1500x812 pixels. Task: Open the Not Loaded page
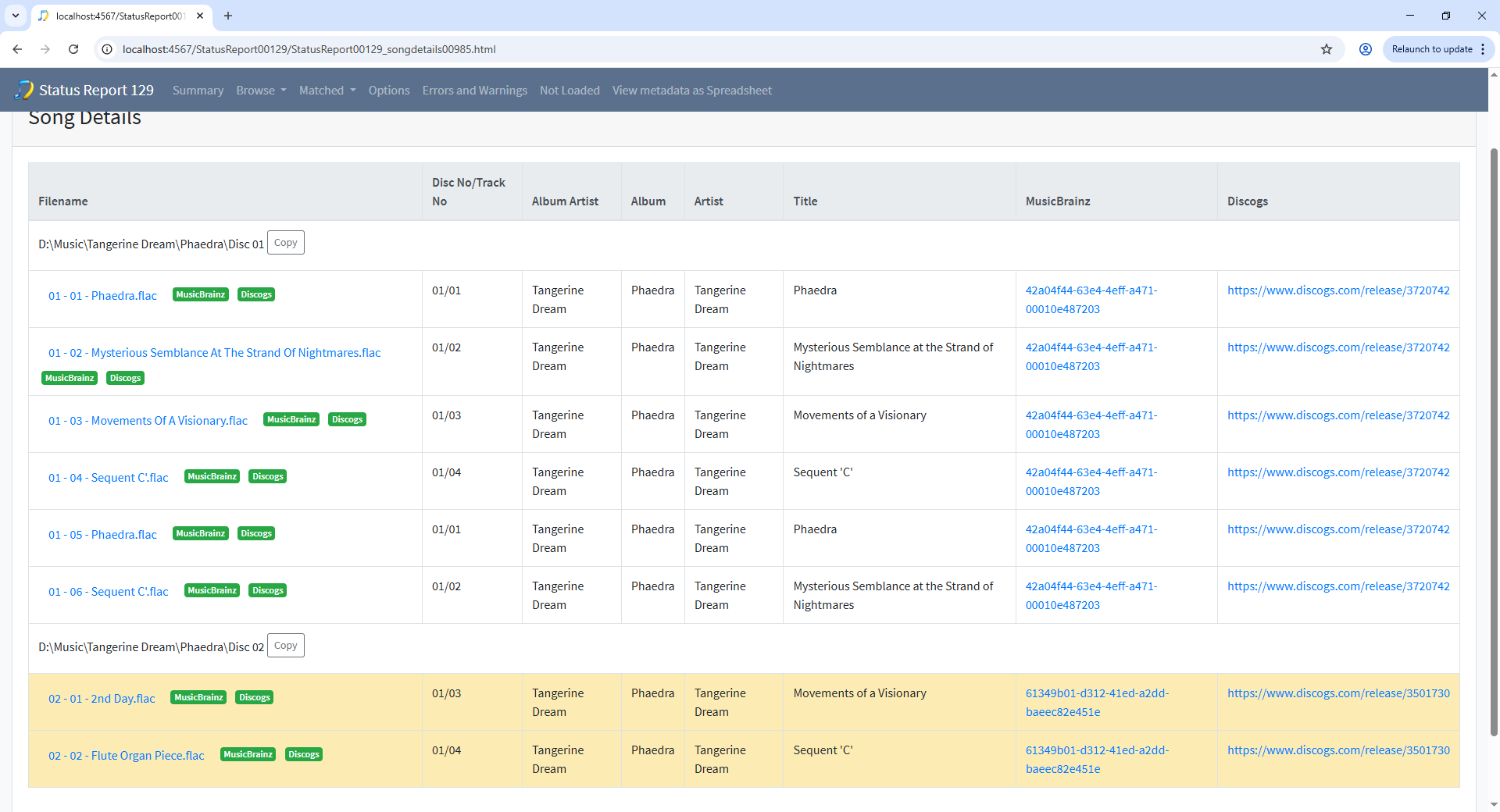coord(570,91)
